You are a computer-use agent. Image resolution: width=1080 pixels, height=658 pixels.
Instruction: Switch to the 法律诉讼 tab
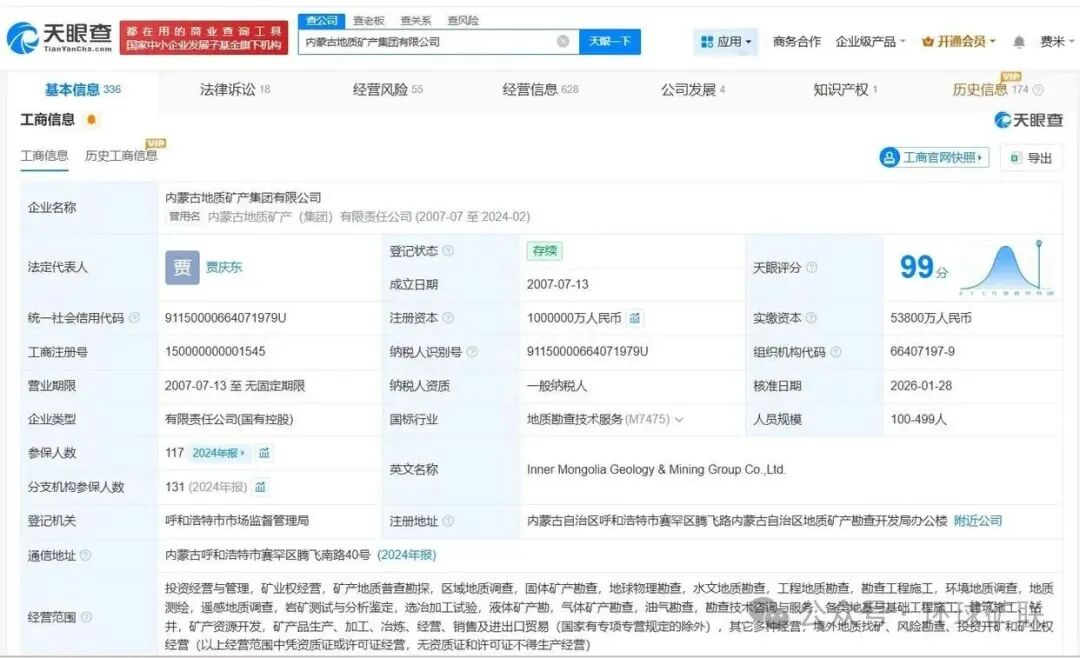click(234, 89)
